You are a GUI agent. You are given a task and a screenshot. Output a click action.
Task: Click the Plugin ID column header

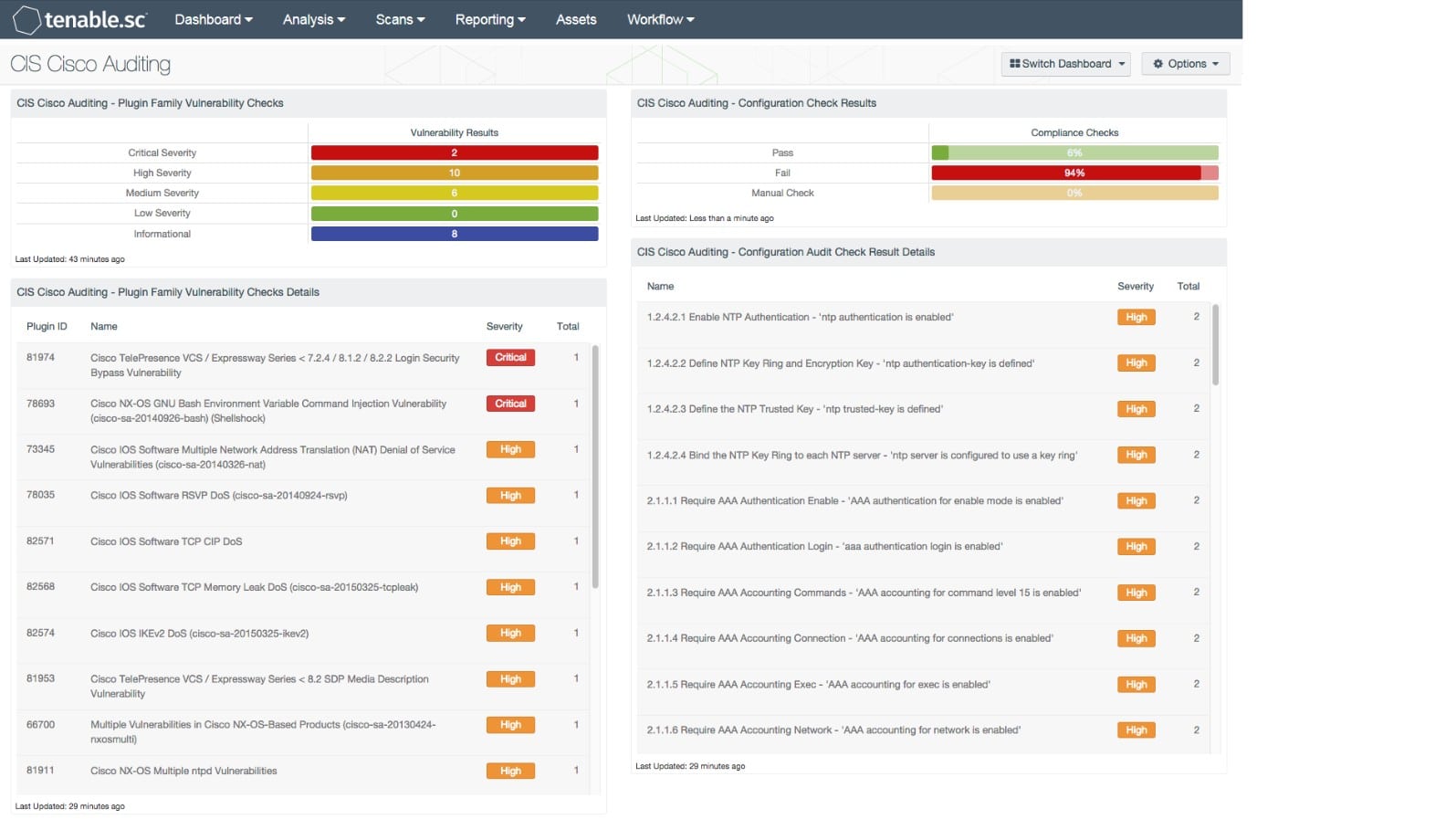pyautogui.click(x=47, y=326)
